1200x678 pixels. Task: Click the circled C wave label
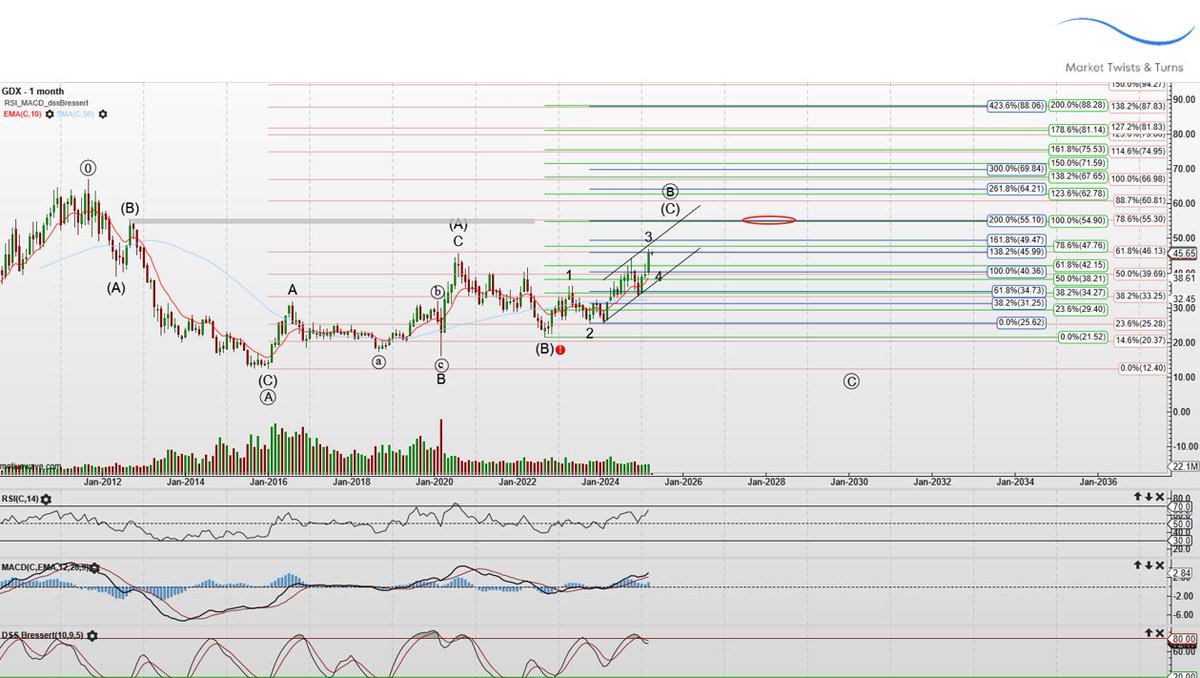coord(851,381)
